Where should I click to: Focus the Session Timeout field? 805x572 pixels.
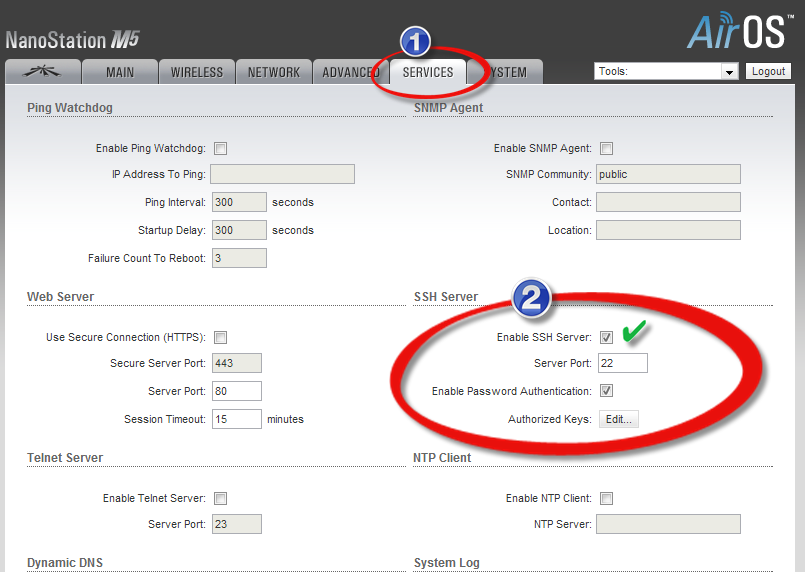pyautogui.click(x=237, y=419)
